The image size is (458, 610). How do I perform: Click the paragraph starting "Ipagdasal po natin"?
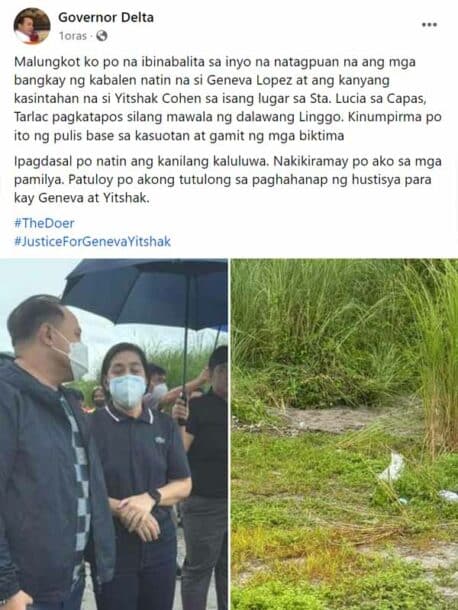[x=228, y=179]
